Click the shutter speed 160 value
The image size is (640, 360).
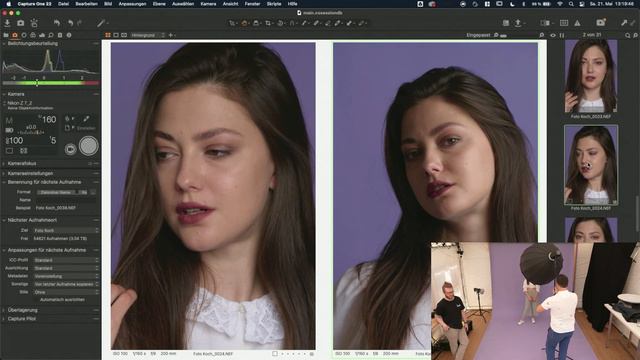click(48, 120)
